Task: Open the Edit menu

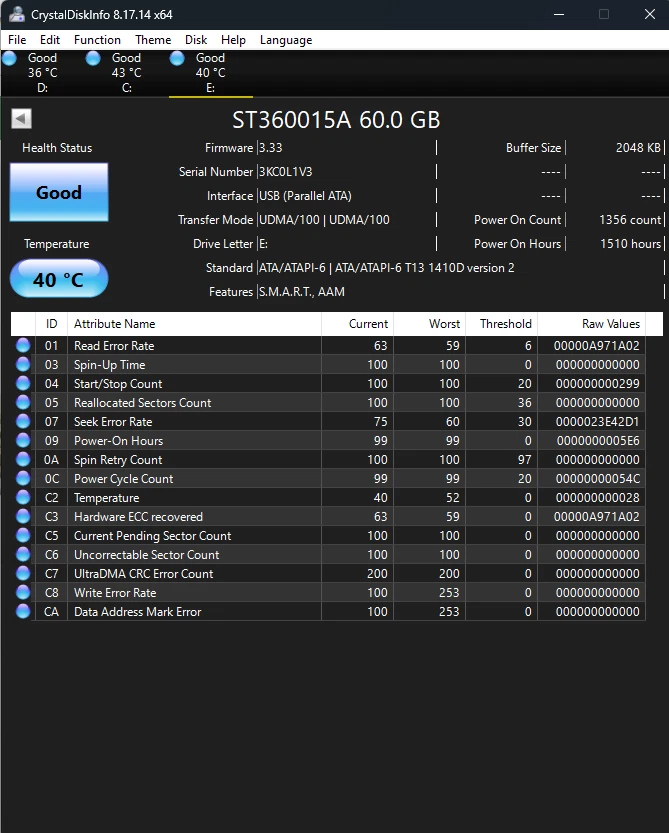Action: pyautogui.click(x=50, y=40)
